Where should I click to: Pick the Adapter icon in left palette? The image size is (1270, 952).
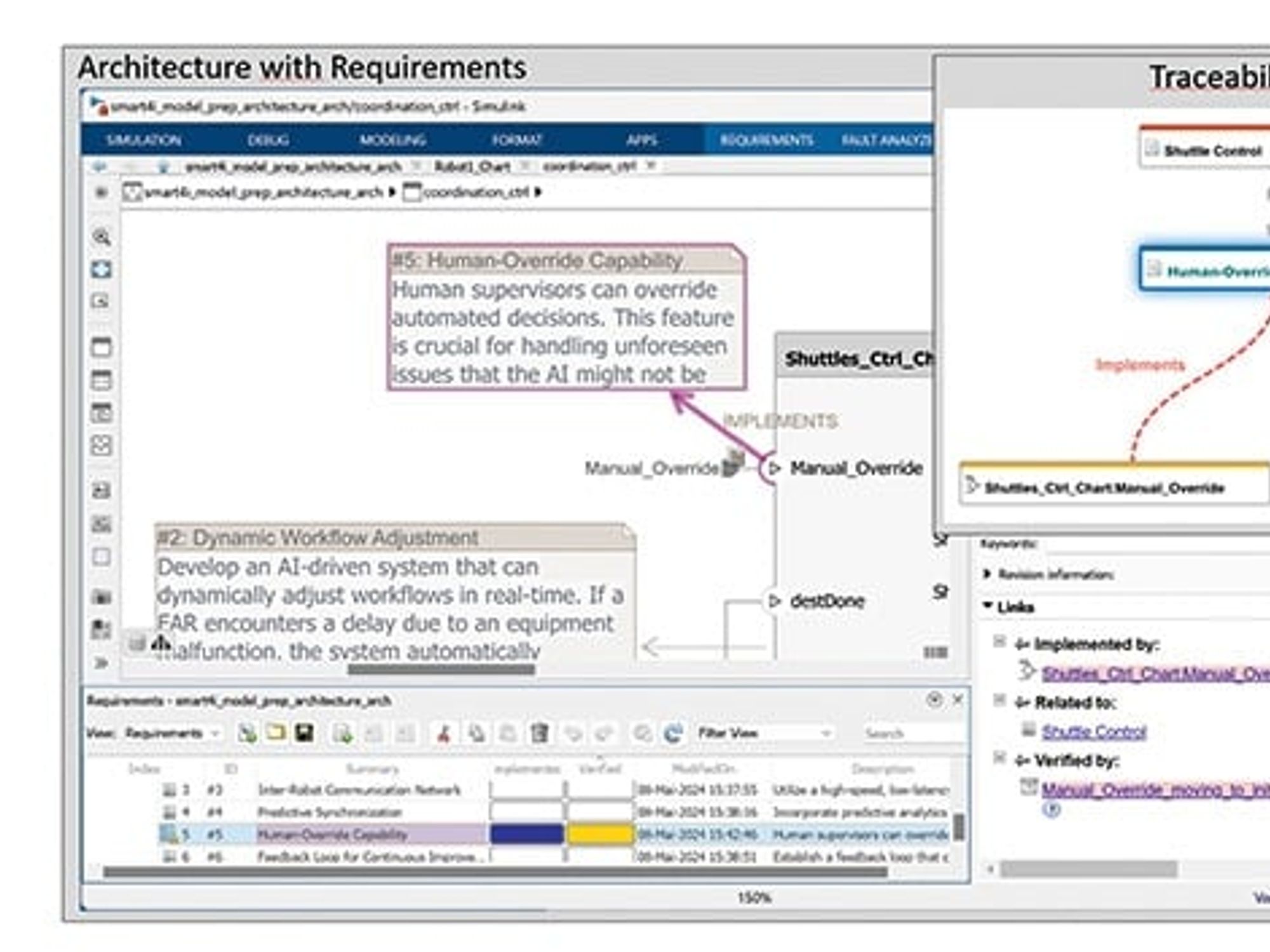[x=102, y=445]
